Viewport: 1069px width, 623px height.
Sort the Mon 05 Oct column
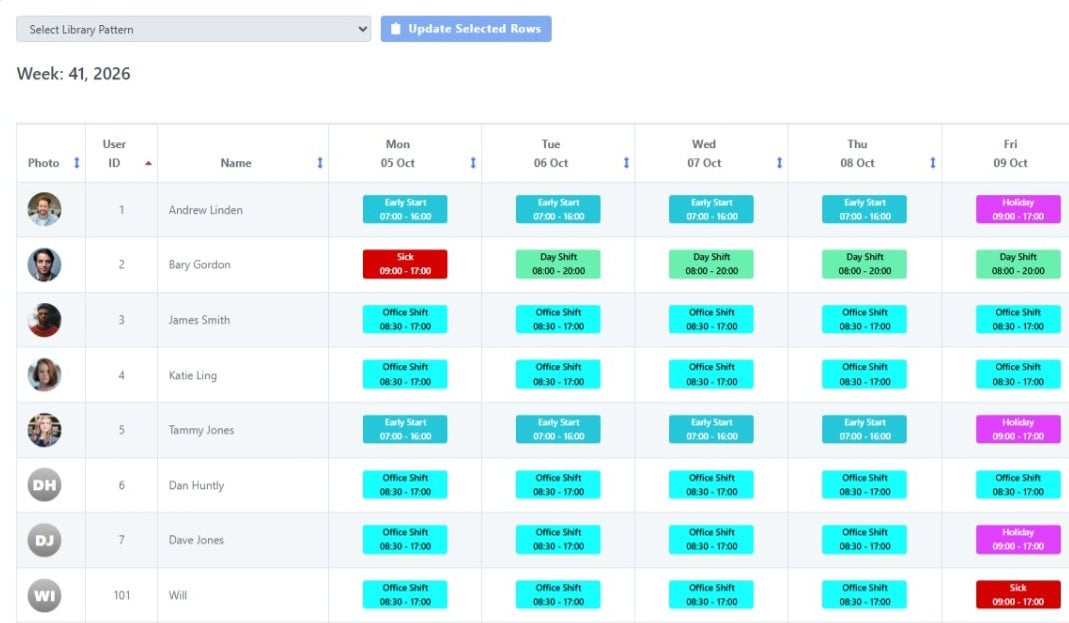click(x=473, y=163)
